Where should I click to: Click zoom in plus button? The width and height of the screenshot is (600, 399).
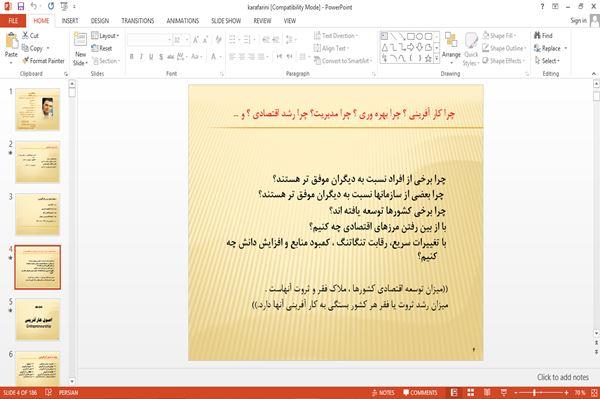coord(566,392)
